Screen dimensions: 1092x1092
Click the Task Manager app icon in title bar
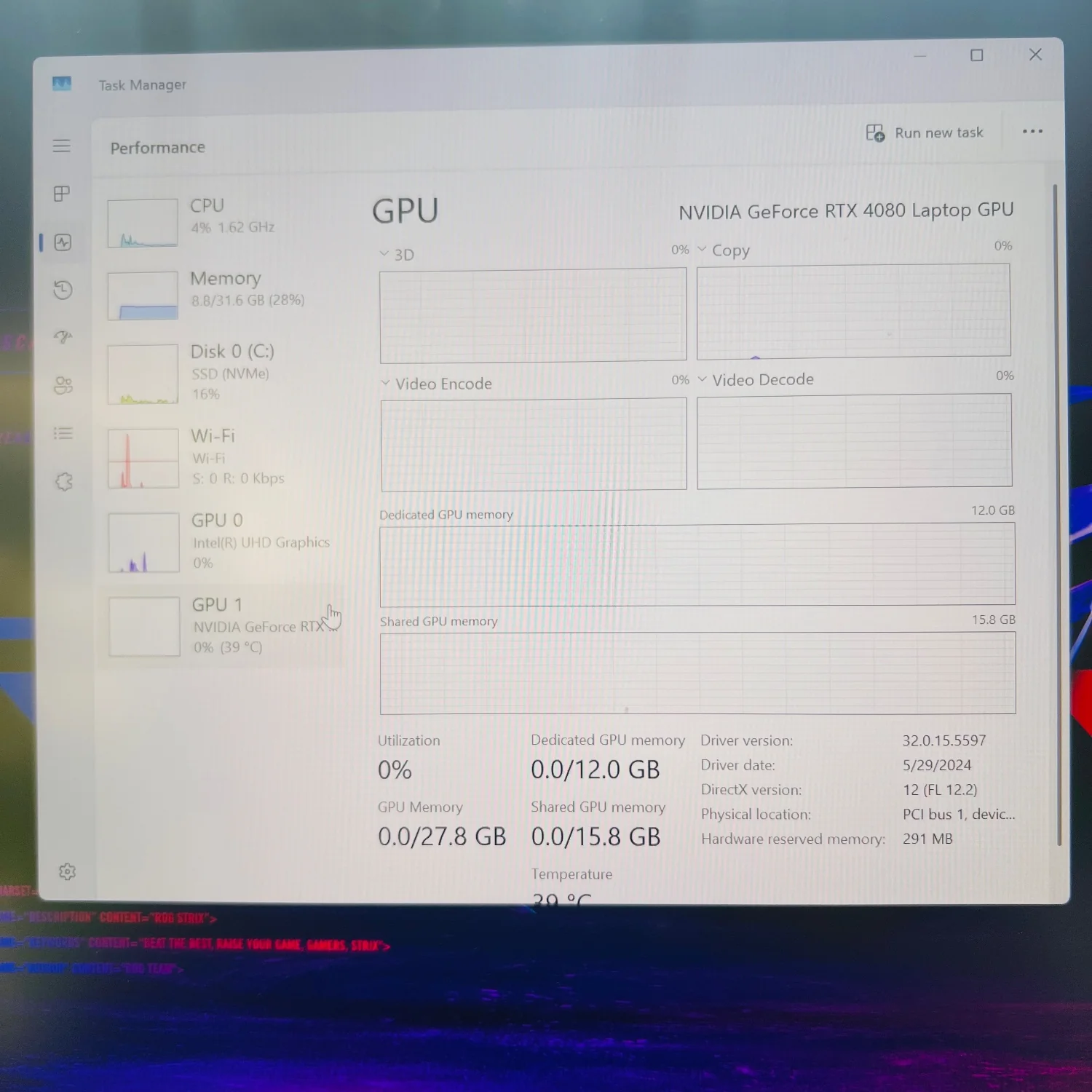pos(62,84)
